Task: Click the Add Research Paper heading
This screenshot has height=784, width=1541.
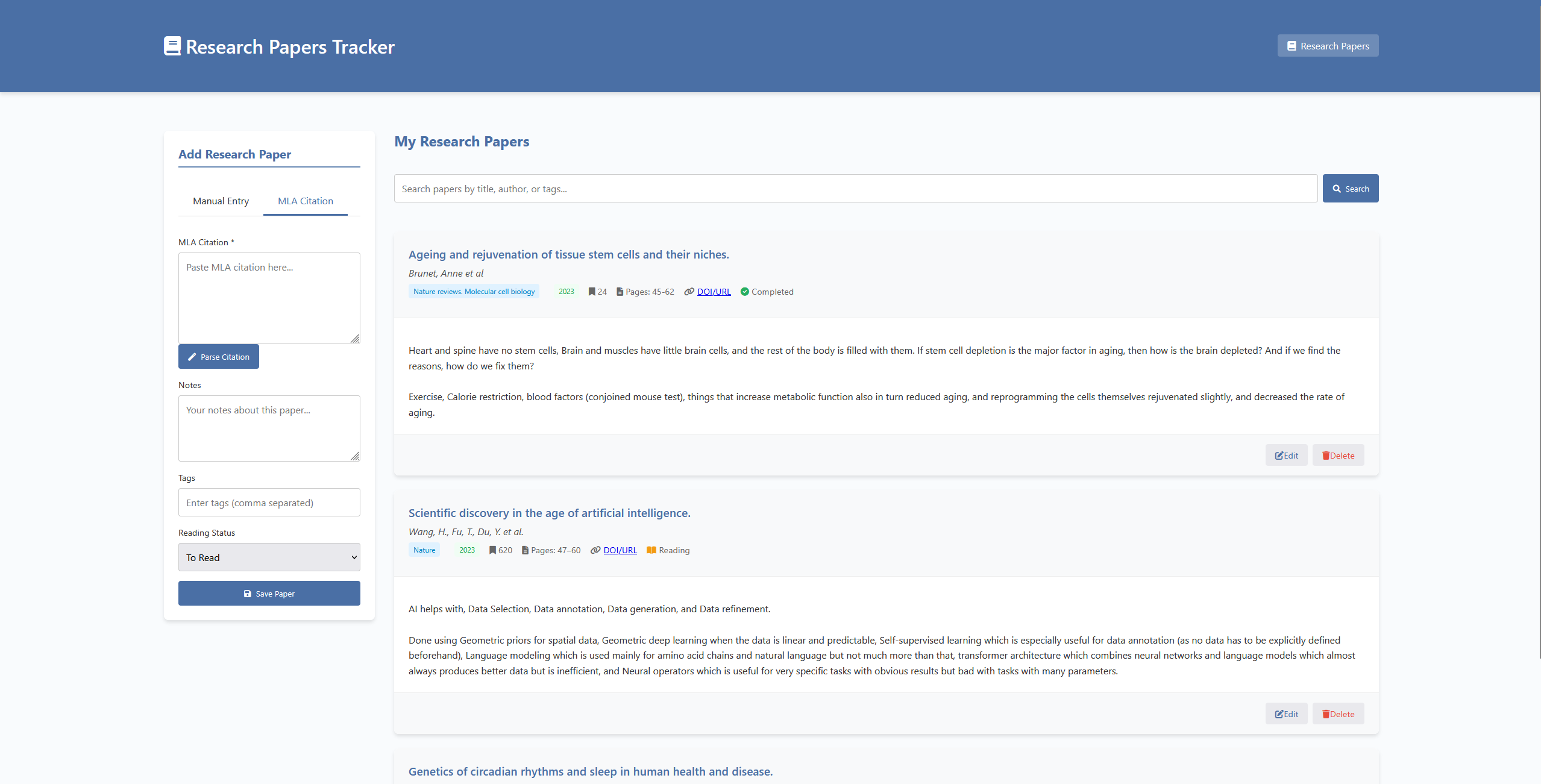Action: (234, 154)
